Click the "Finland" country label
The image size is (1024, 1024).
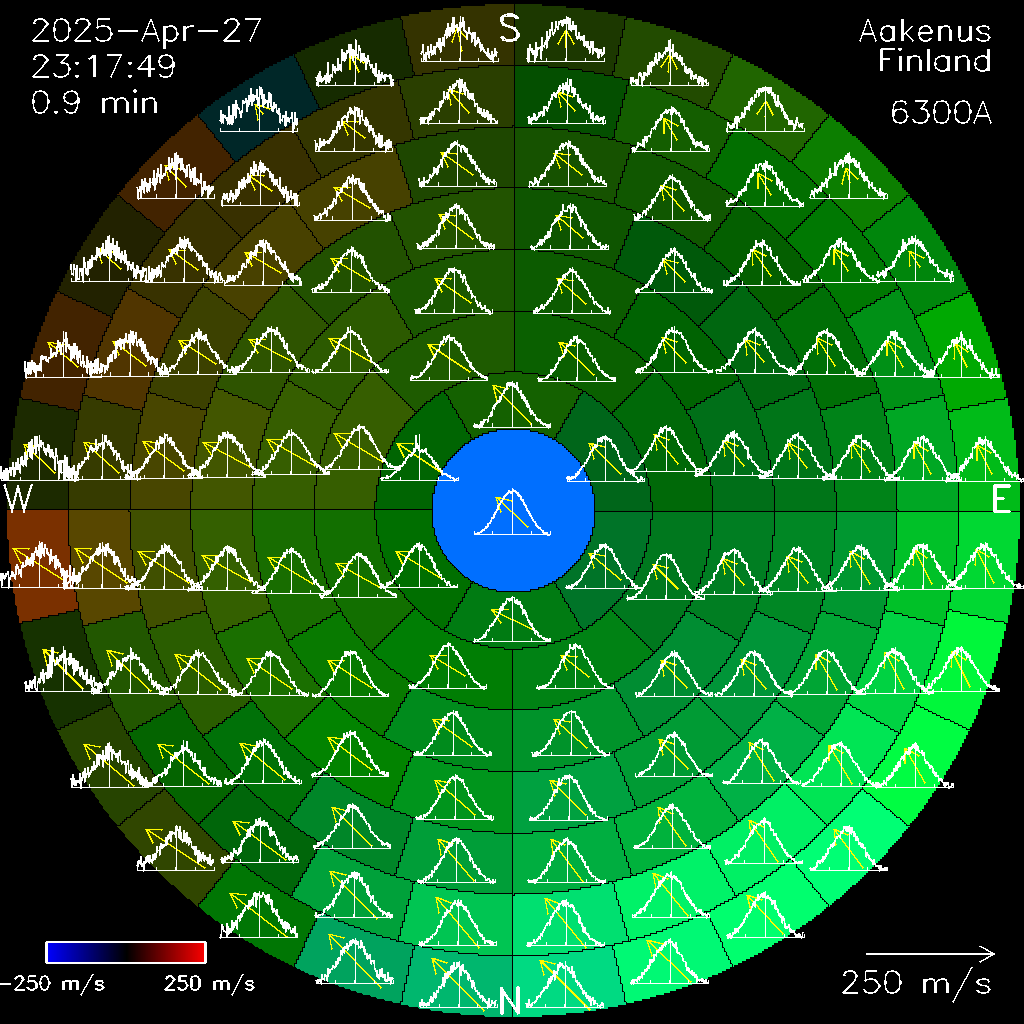(x=934, y=62)
